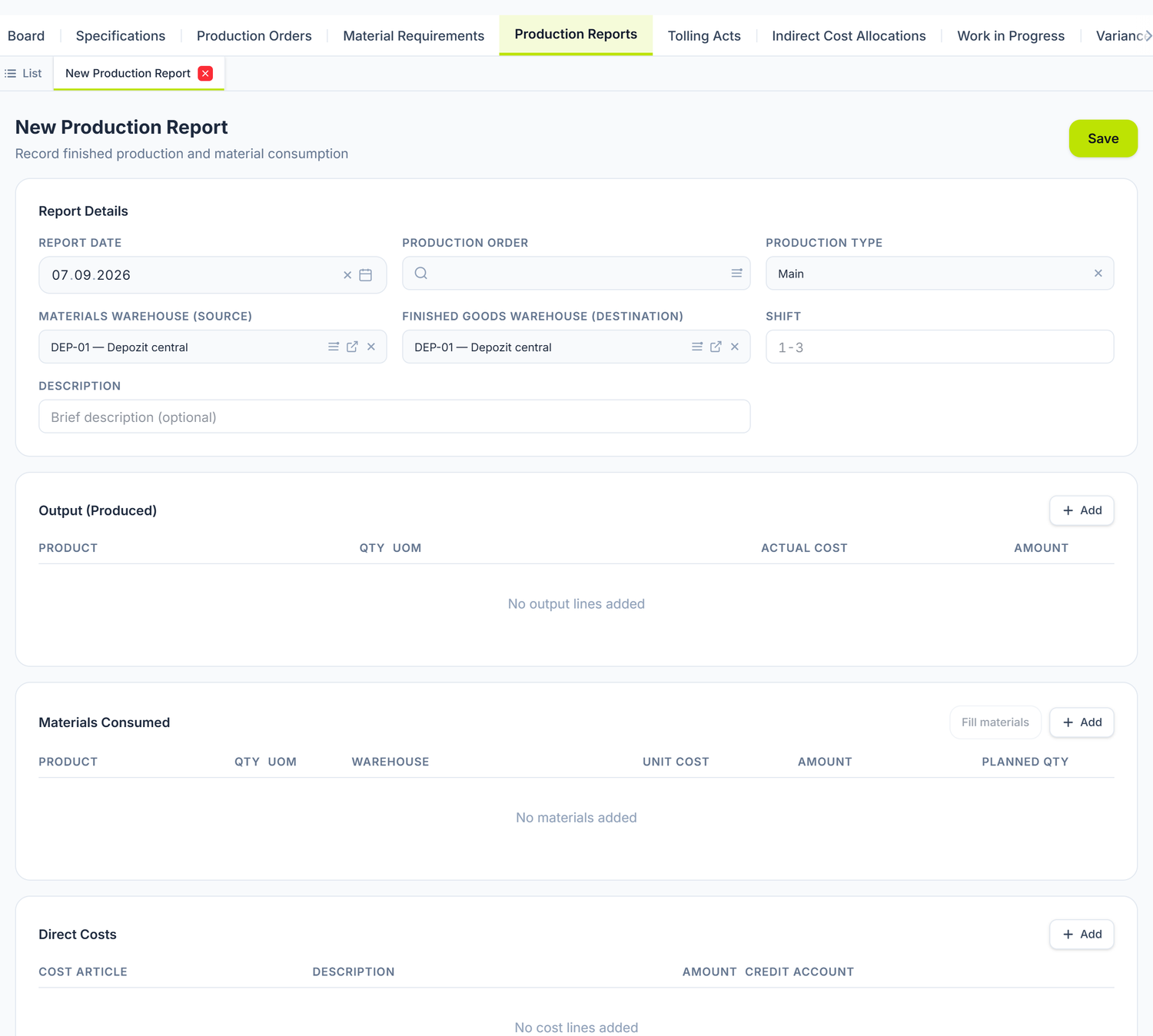
Task: Focus the Shift input field
Action: 939,347
